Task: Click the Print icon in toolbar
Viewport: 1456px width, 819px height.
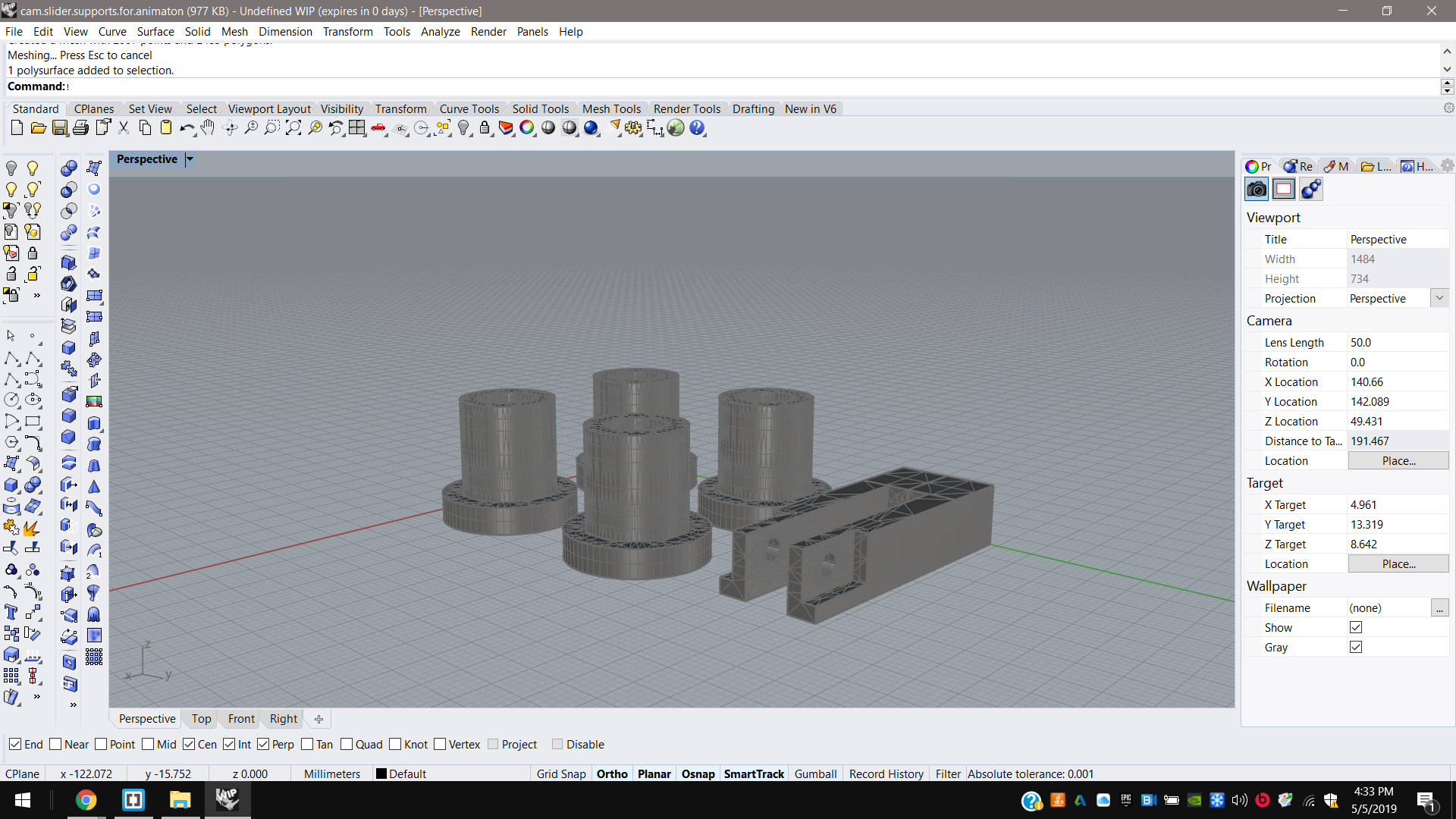Action: (80, 128)
